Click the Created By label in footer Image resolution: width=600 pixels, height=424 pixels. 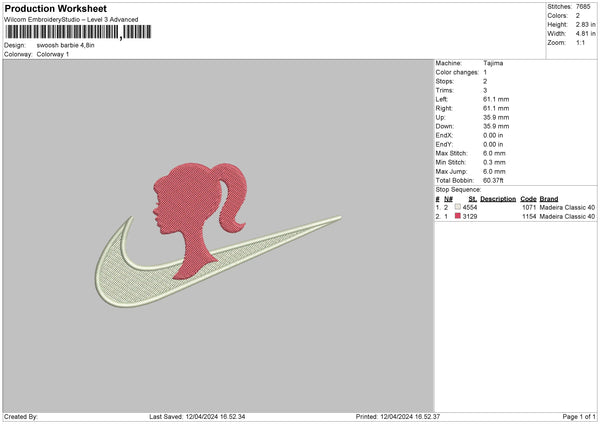coord(21,416)
